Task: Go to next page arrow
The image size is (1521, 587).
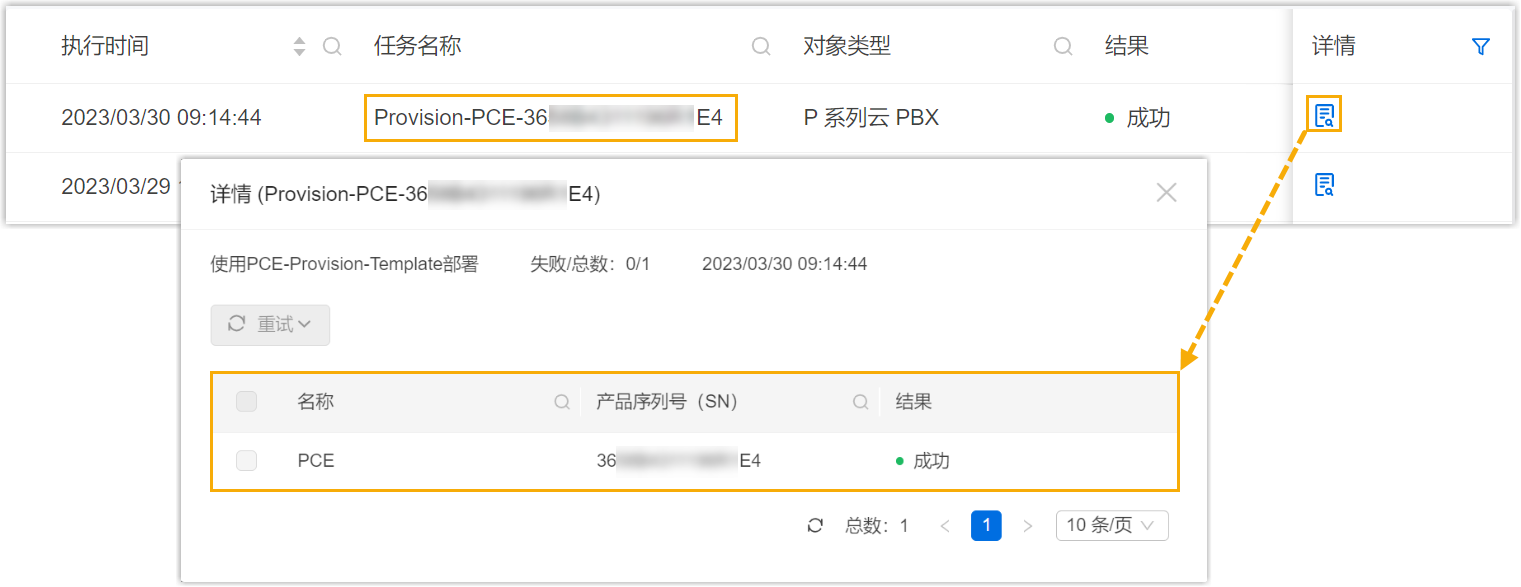Action: point(1028,526)
